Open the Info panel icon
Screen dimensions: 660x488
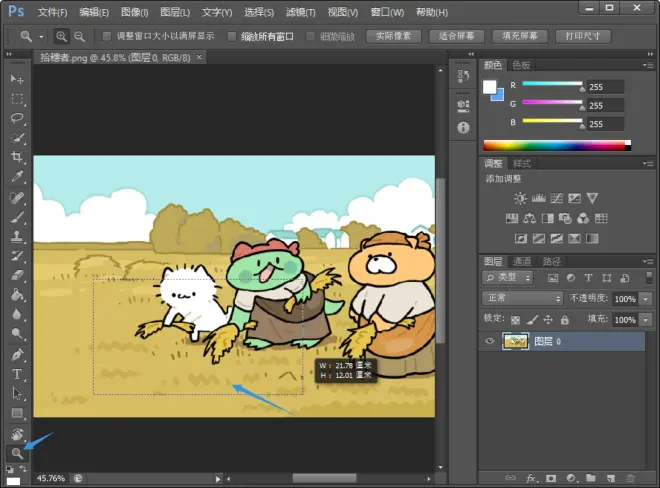tap(463, 128)
